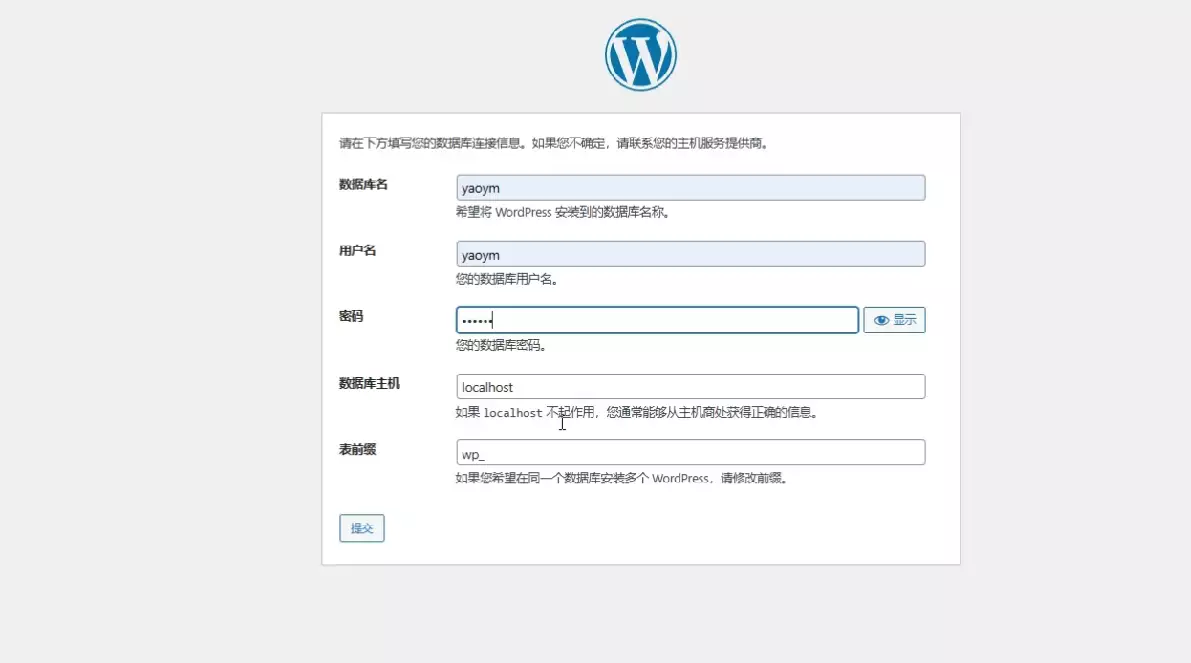Toggle password visibility with the 显示 eye button
The height and width of the screenshot is (663, 1191).
[894, 320]
